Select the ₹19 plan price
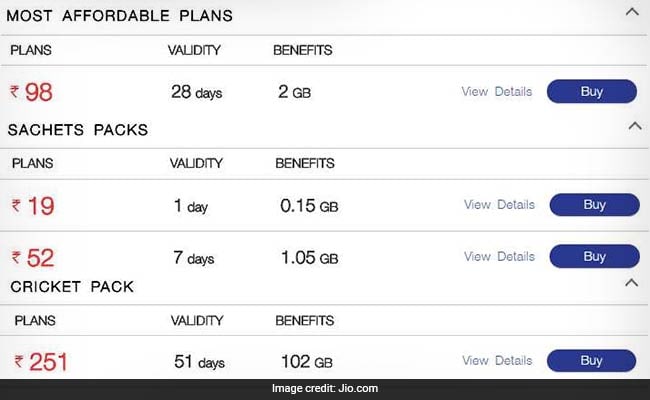 33,207
